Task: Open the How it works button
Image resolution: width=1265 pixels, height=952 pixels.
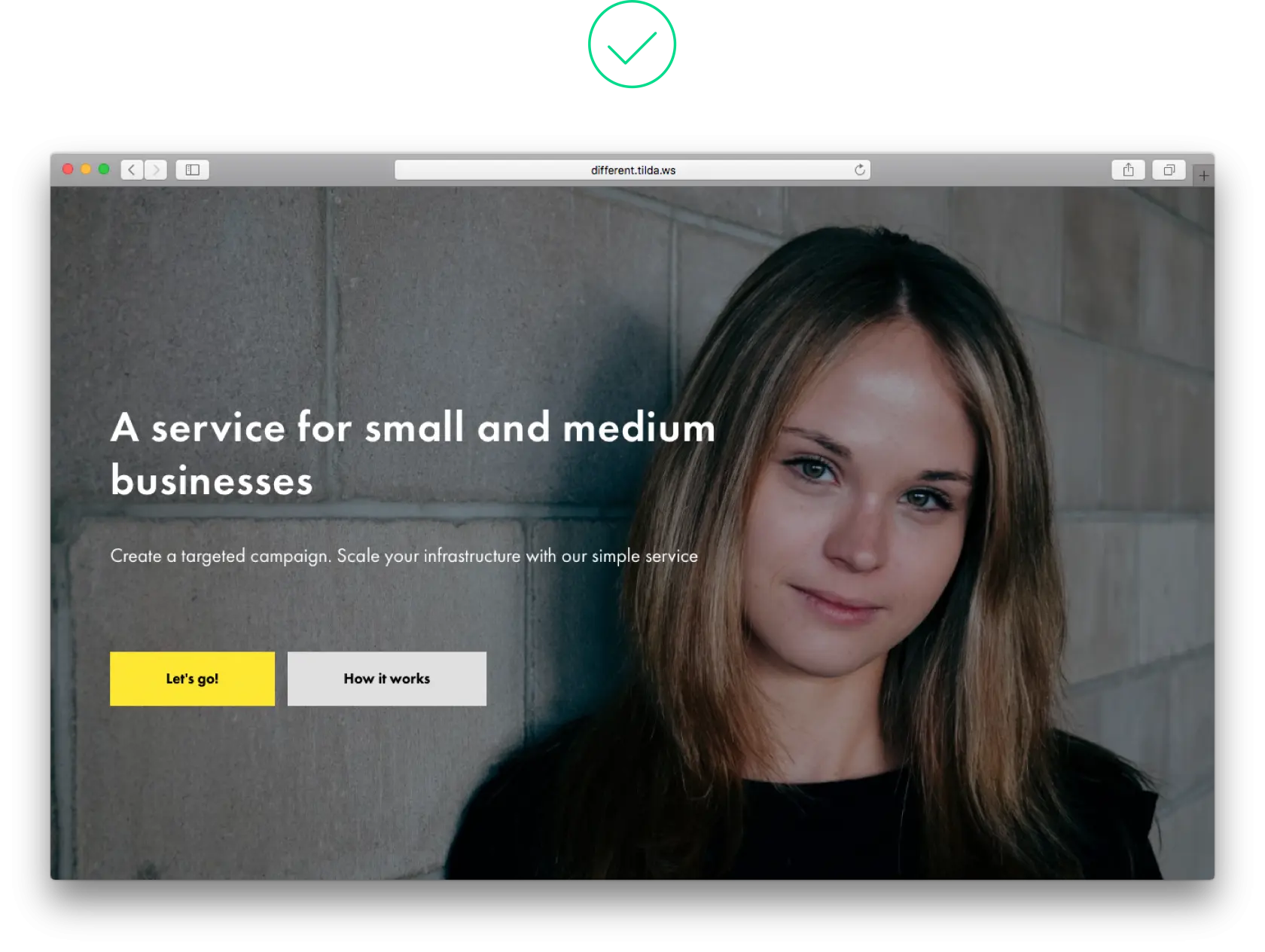Action: pyautogui.click(x=387, y=679)
